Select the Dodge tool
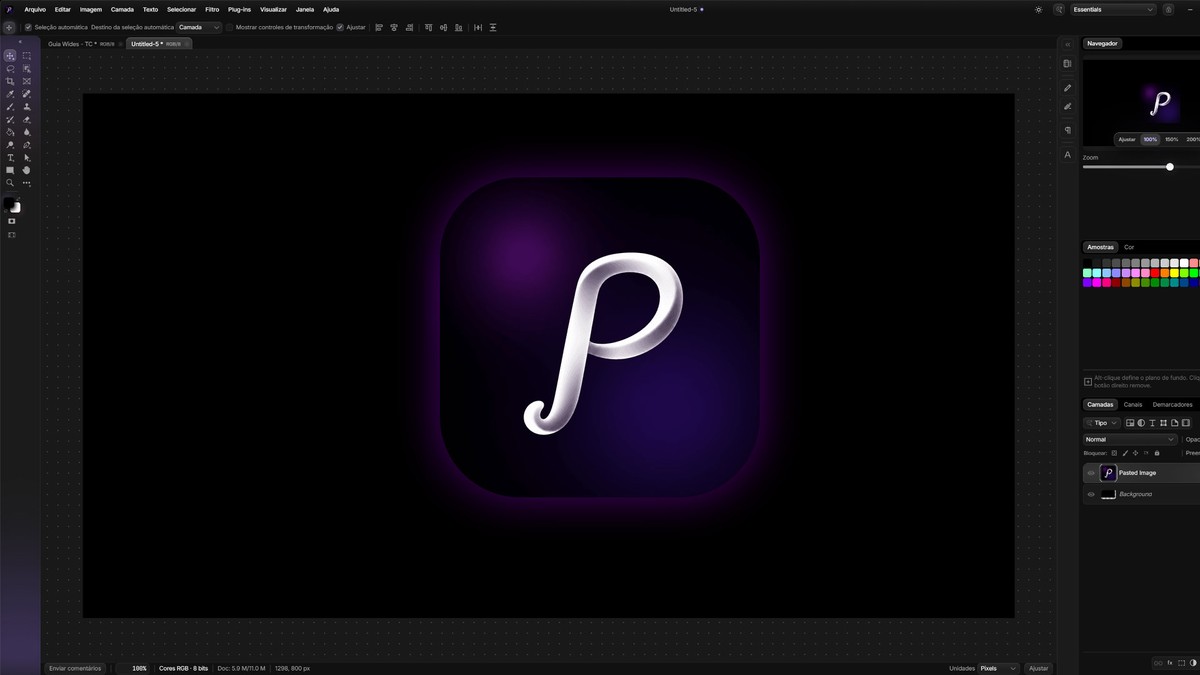 tap(10, 145)
